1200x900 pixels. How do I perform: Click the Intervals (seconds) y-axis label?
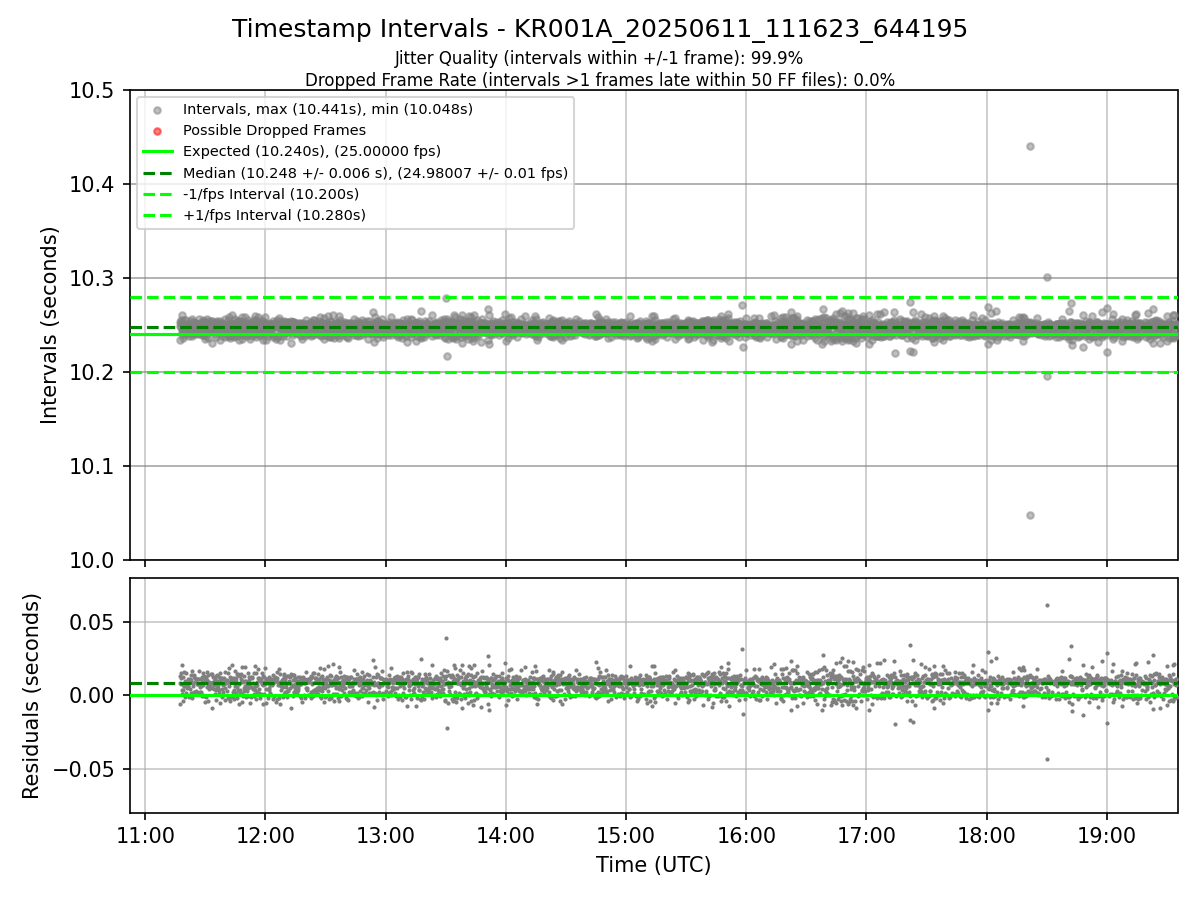(50, 325)
